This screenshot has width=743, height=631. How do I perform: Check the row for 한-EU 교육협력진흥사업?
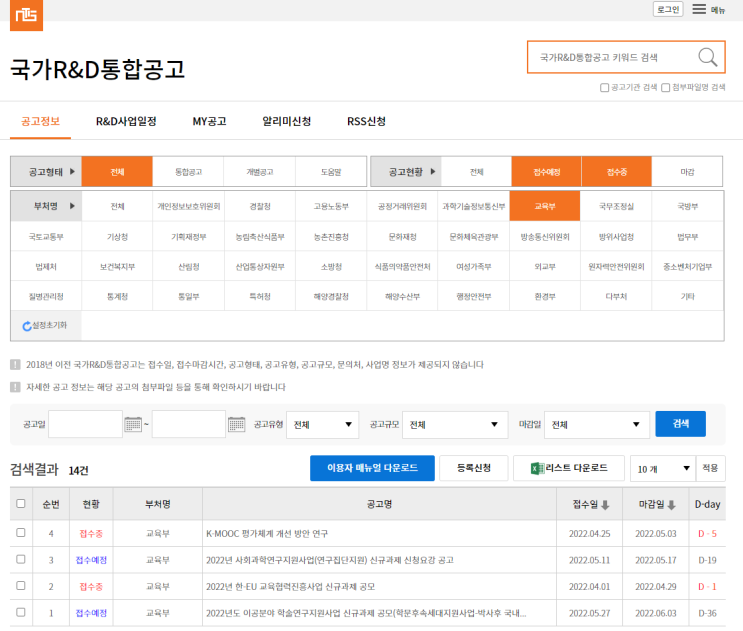click(x=21, y=586)
